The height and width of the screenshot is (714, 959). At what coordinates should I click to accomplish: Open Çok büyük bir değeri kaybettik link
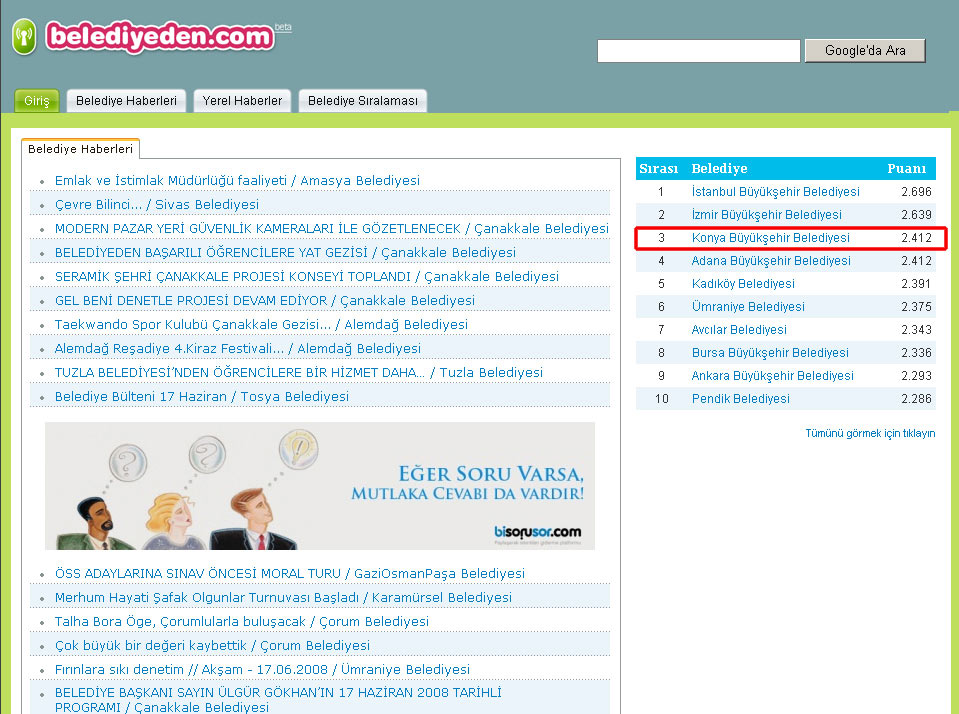212,645
